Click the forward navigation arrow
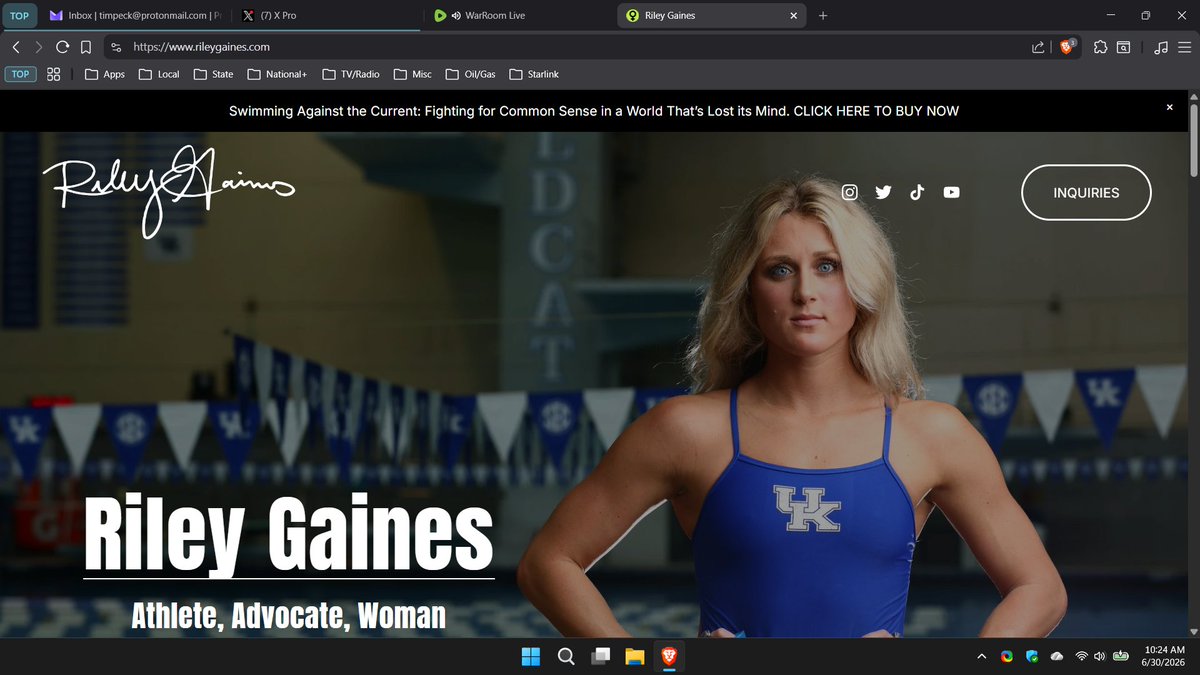The height and width of the screenshot is (675, 1200). pos(38,47)
